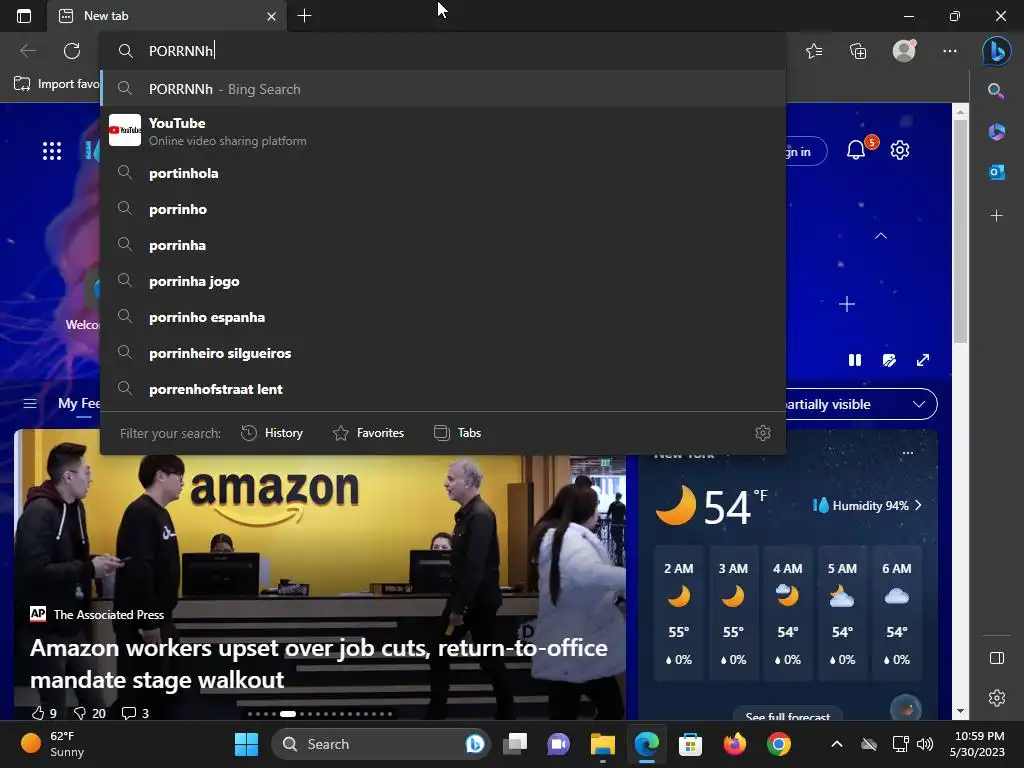The width and height of the screenshot is (1024, 768).
Task: Open the My Feed hamburger menu
Action: coord(30,404)
